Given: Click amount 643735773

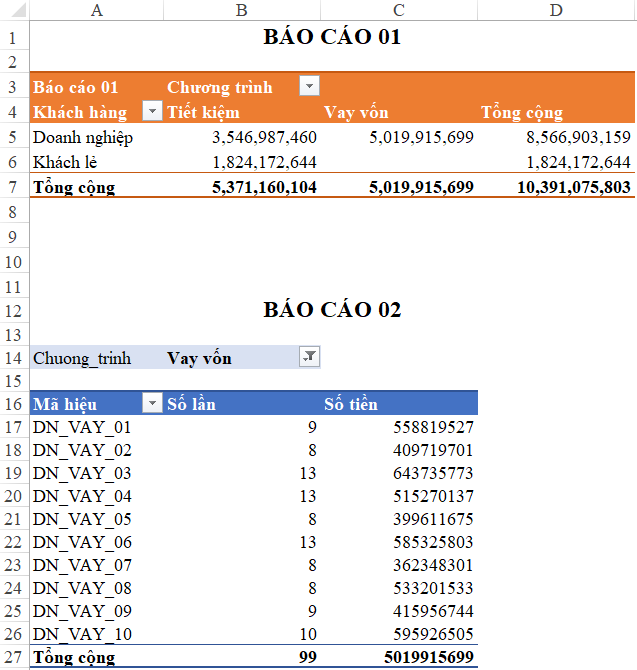Looking at the screenshot, I should point(433,473).
